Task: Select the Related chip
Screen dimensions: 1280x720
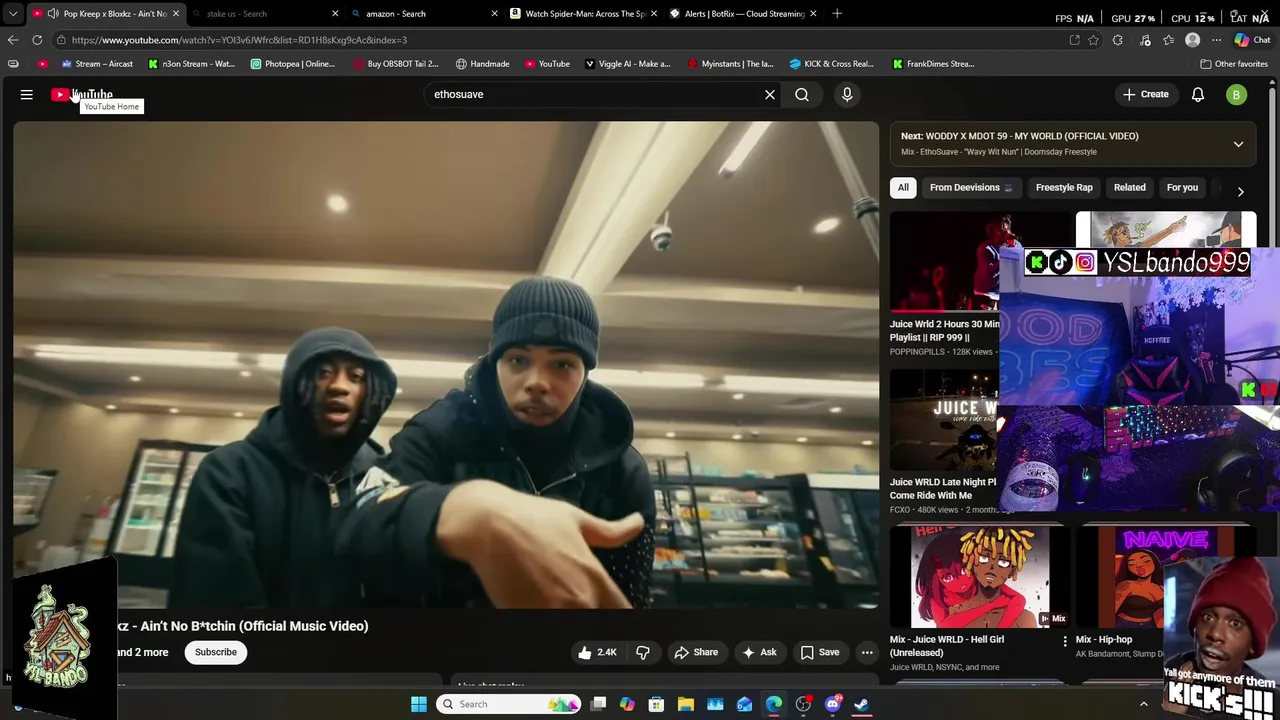Action: [1130, 187]
